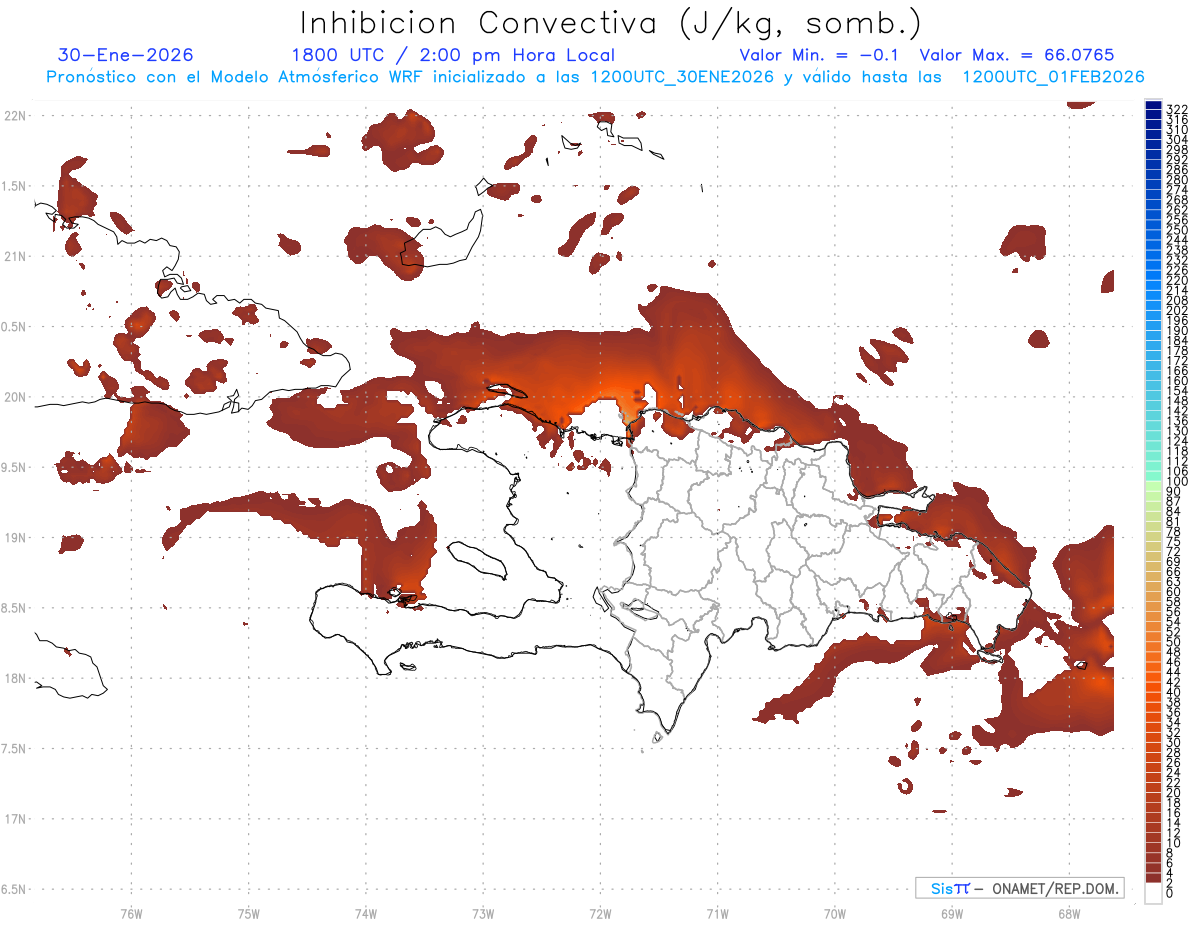
Task: Click the '71W' longitude label
Action: (x=717, y=913)
